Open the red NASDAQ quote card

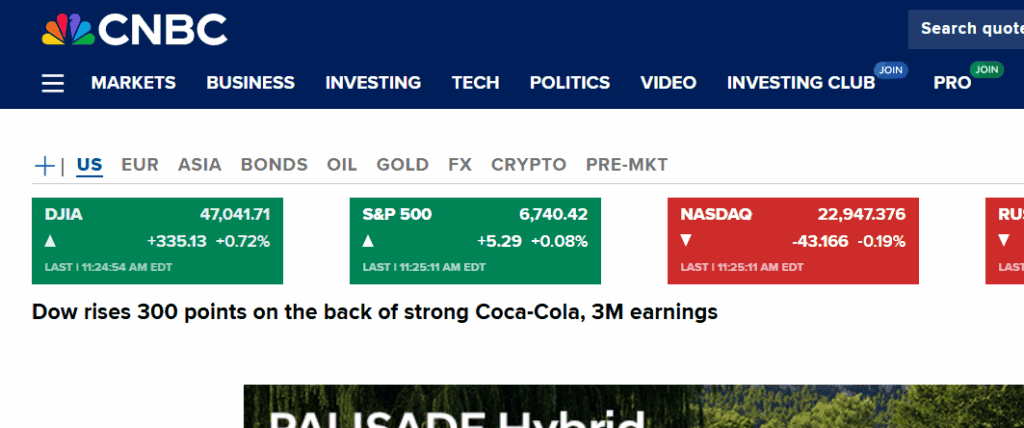[x=793, y=240]
